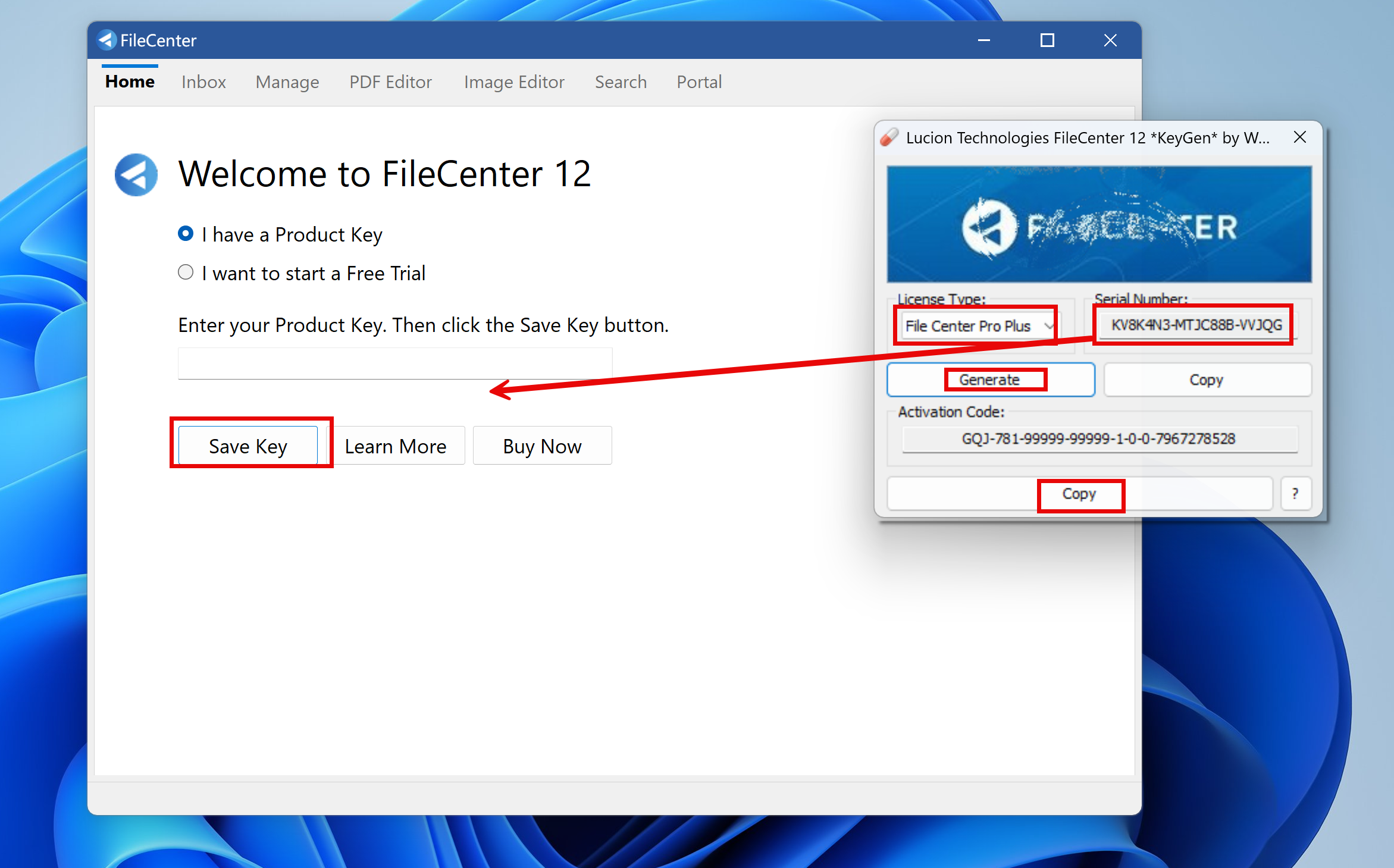Select the 'I have a Product Key' option
This screenshot has width=1394, height=868.
tap(186, 234)
